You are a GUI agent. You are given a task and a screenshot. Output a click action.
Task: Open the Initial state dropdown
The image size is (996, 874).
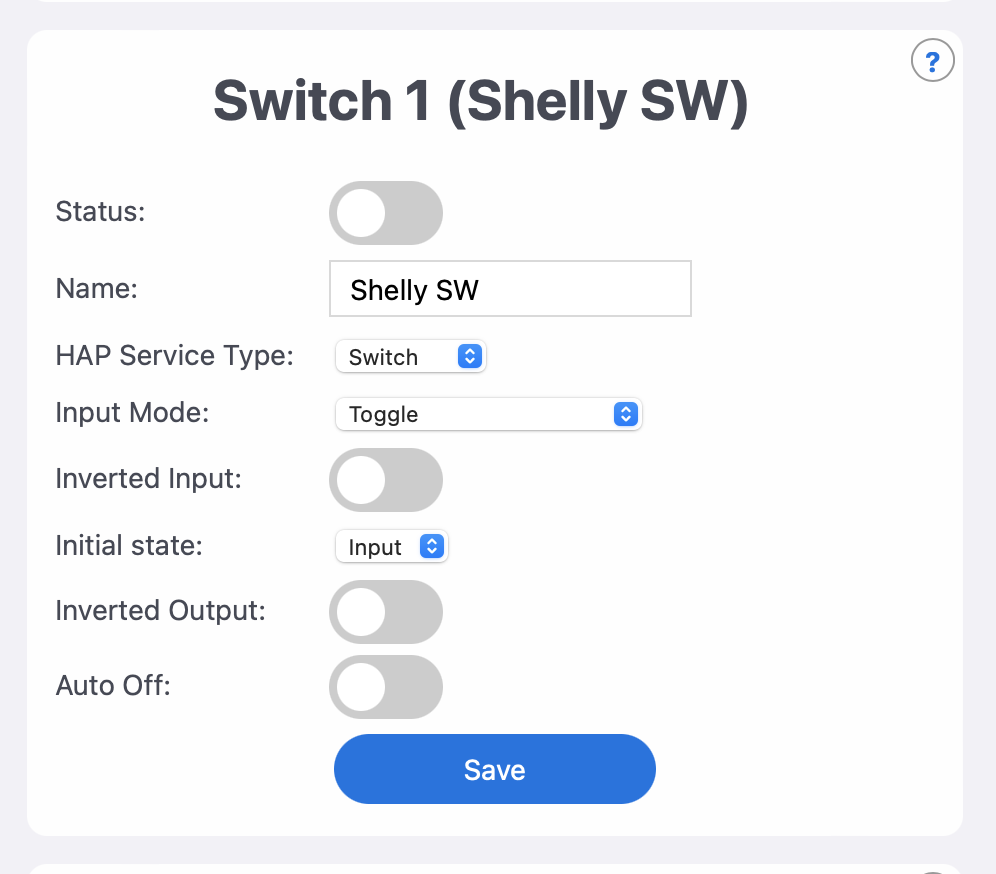pos(391,547)
